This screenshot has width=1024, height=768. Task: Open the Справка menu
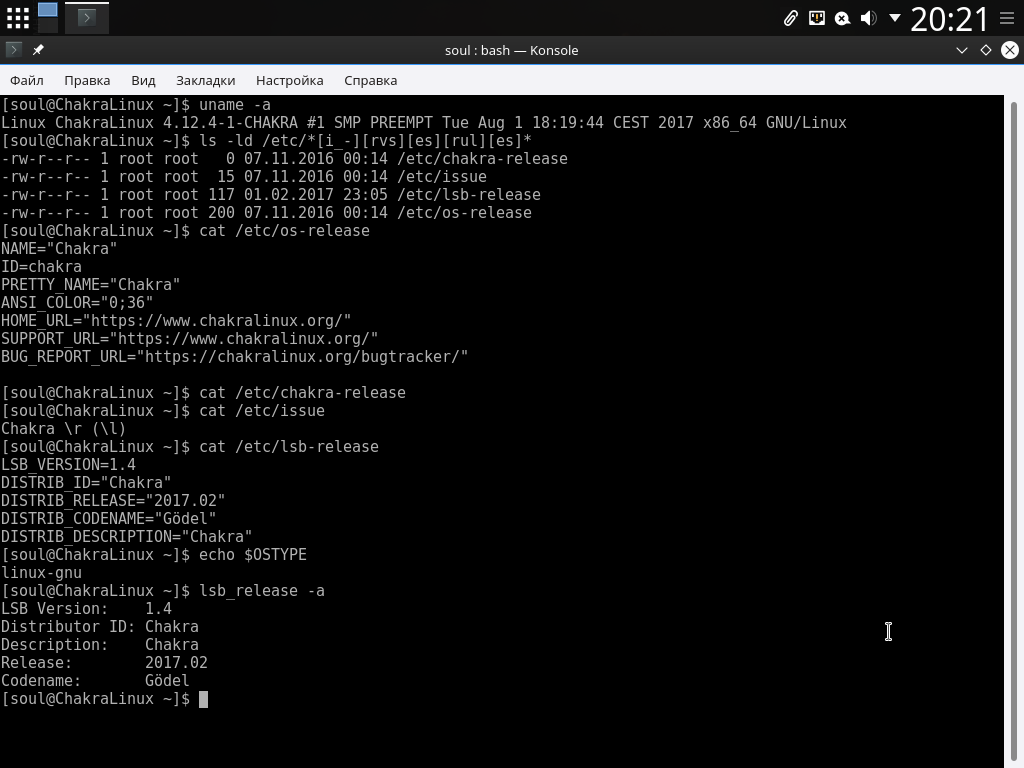tap(370, 80)
